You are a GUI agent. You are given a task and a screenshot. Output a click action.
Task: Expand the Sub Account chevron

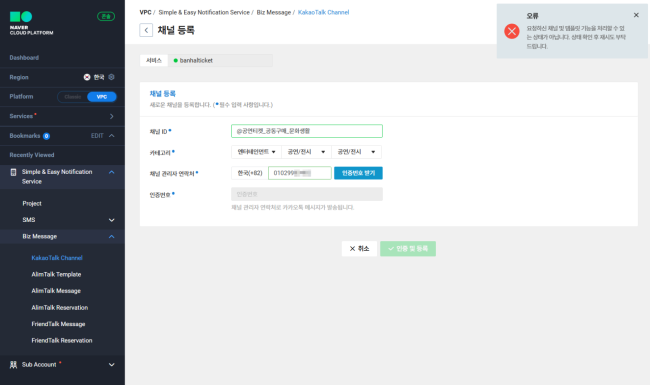(x=111, y=365)
